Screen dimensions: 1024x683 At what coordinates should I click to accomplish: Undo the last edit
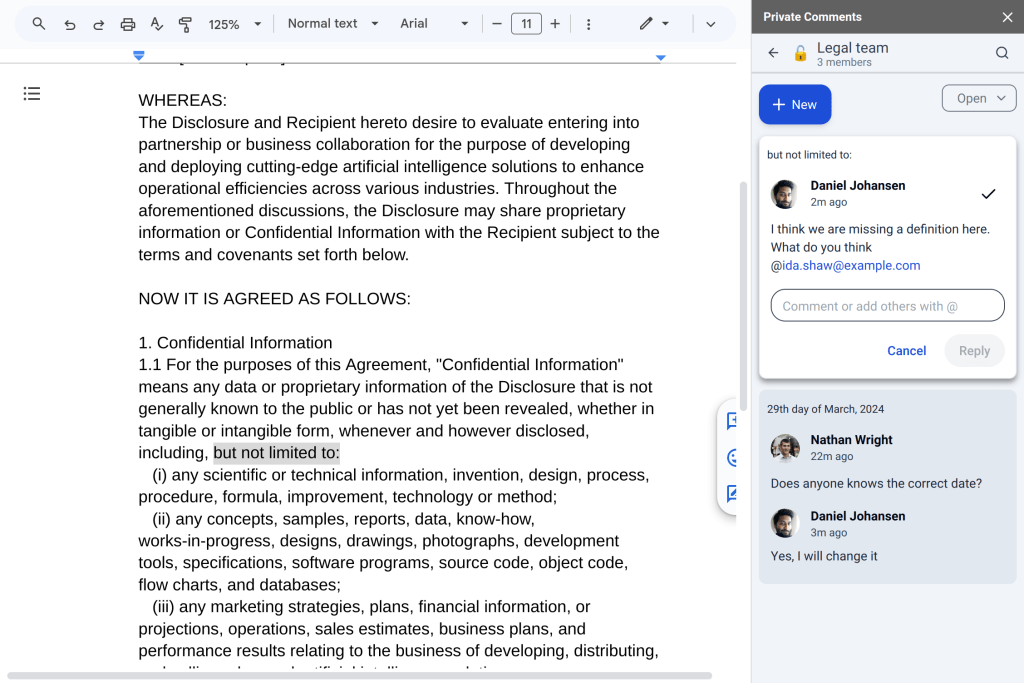point(69,24)
